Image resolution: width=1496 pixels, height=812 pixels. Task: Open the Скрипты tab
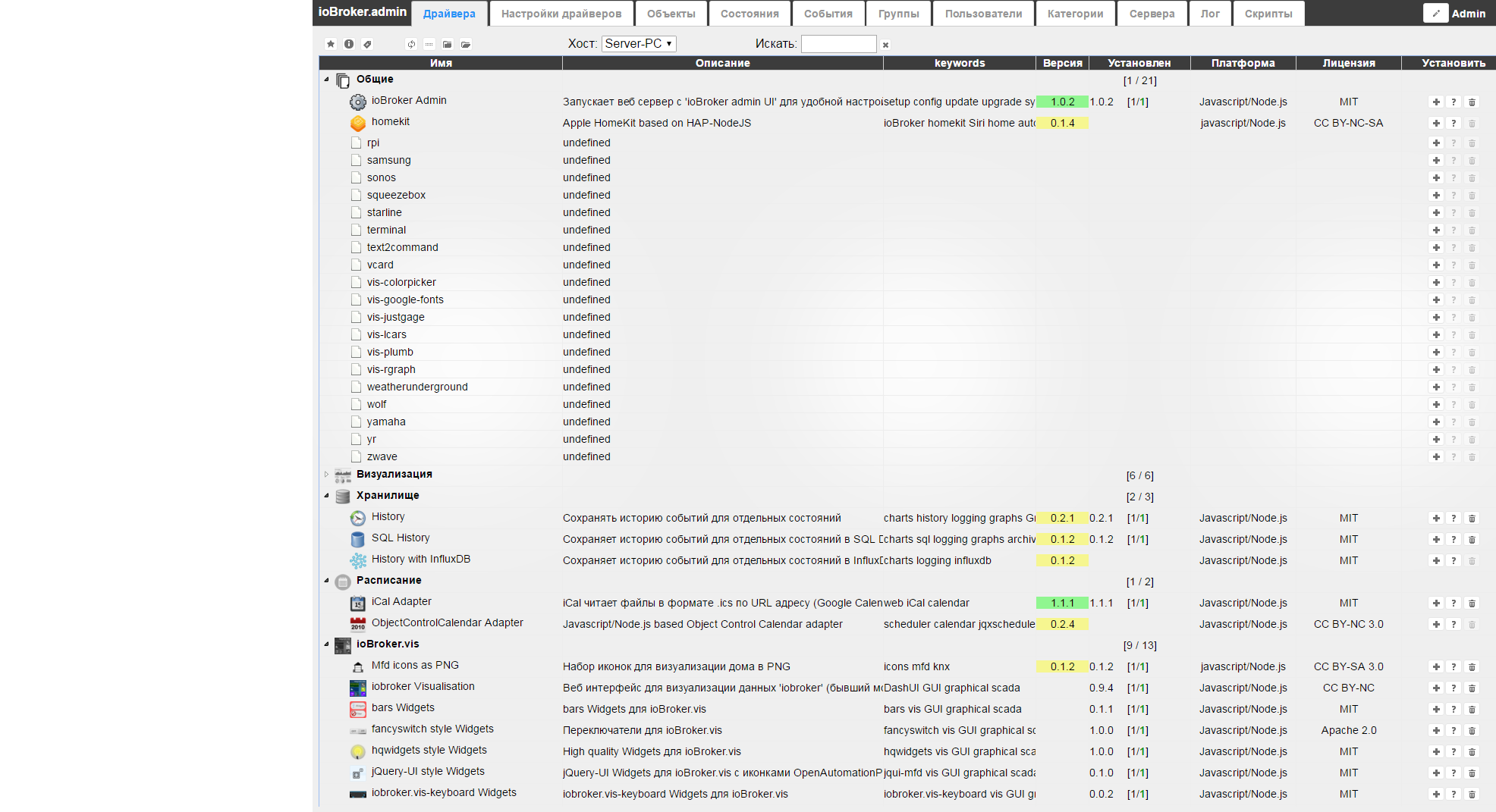(x=1269, y=14)
